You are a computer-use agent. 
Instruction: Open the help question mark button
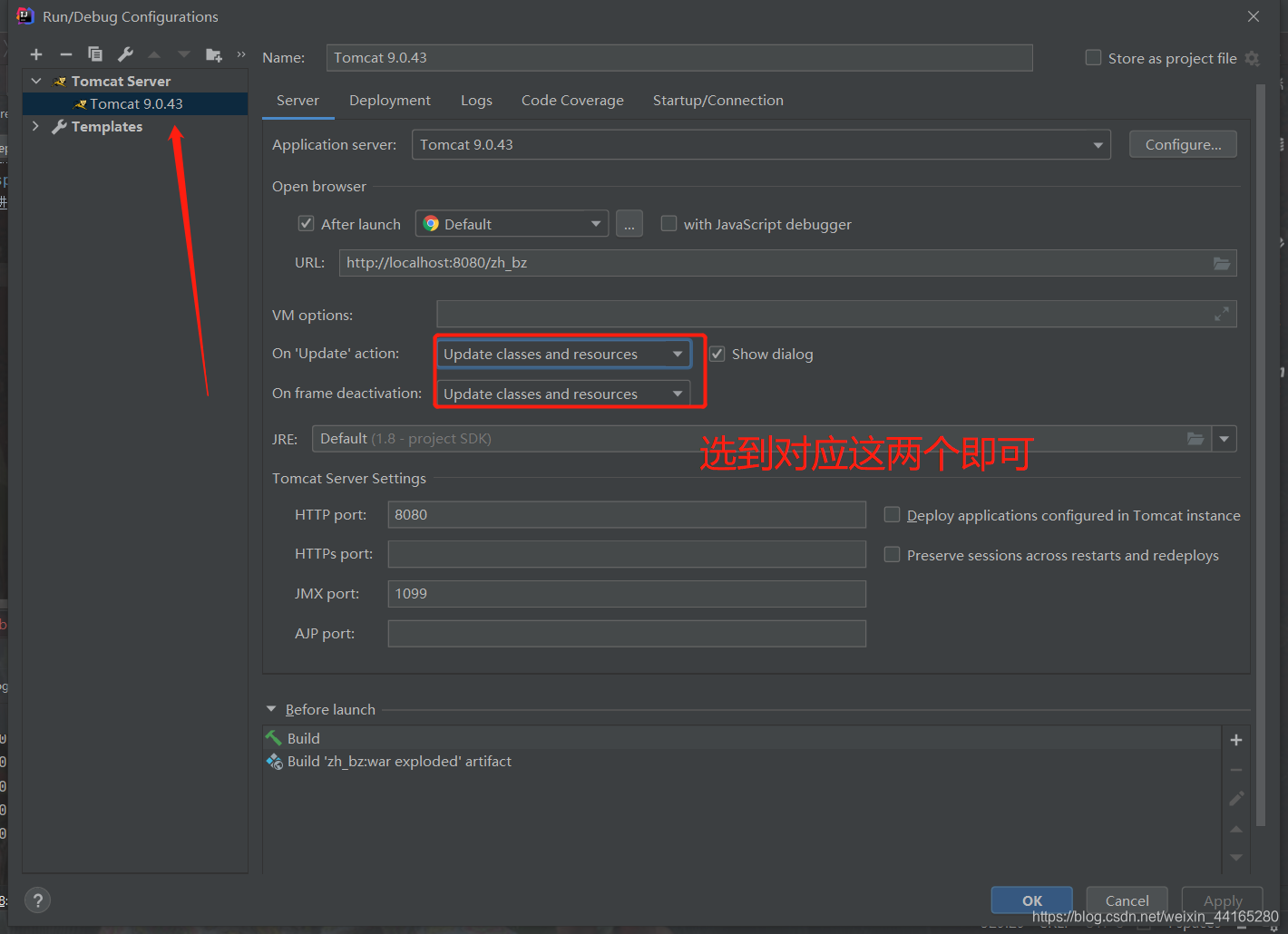point(37,900)
